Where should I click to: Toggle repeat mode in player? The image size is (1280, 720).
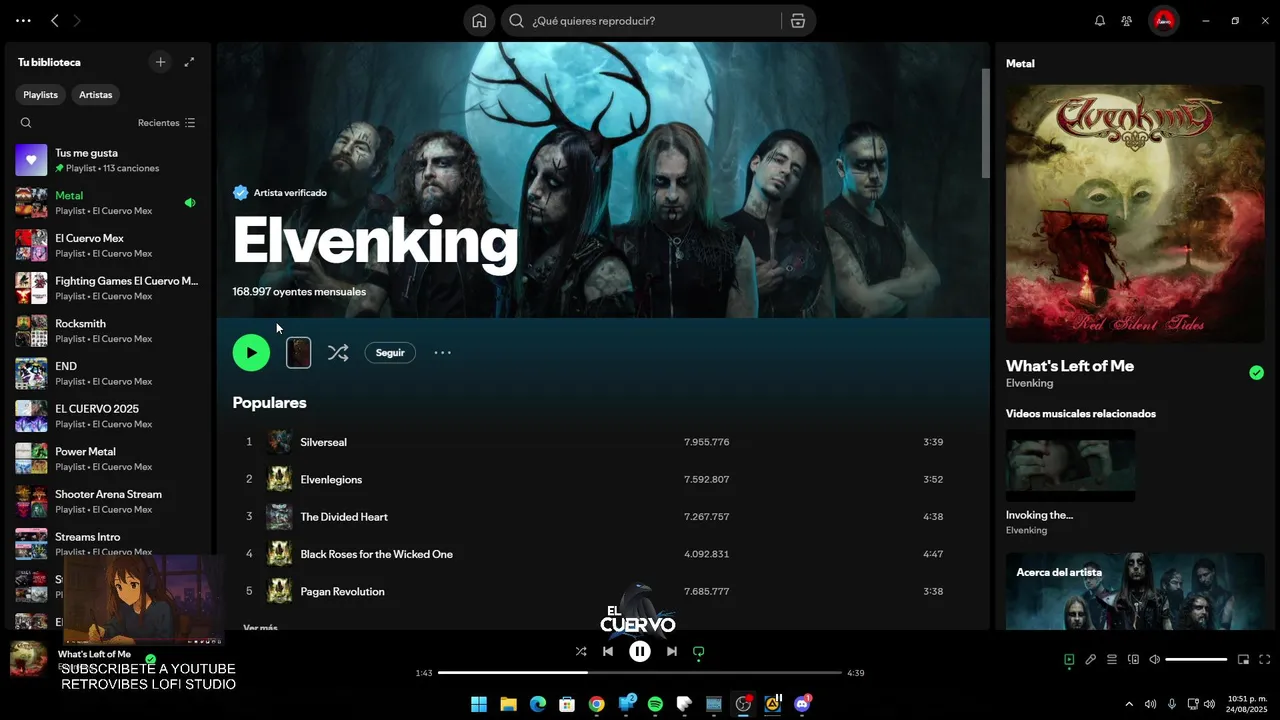pos(699,651)
